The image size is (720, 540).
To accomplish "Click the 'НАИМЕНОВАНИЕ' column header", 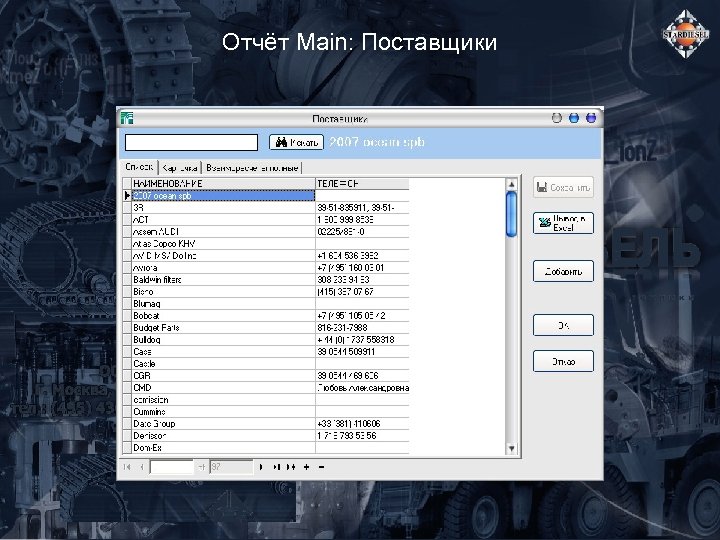I will pos(223,184).
